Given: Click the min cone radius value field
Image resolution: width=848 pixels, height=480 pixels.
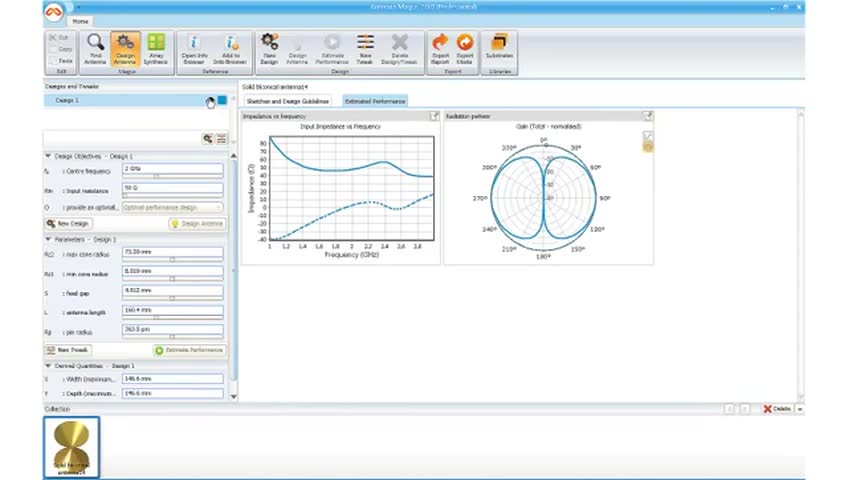Looking at the screenshot, I should tap(173, 271).
